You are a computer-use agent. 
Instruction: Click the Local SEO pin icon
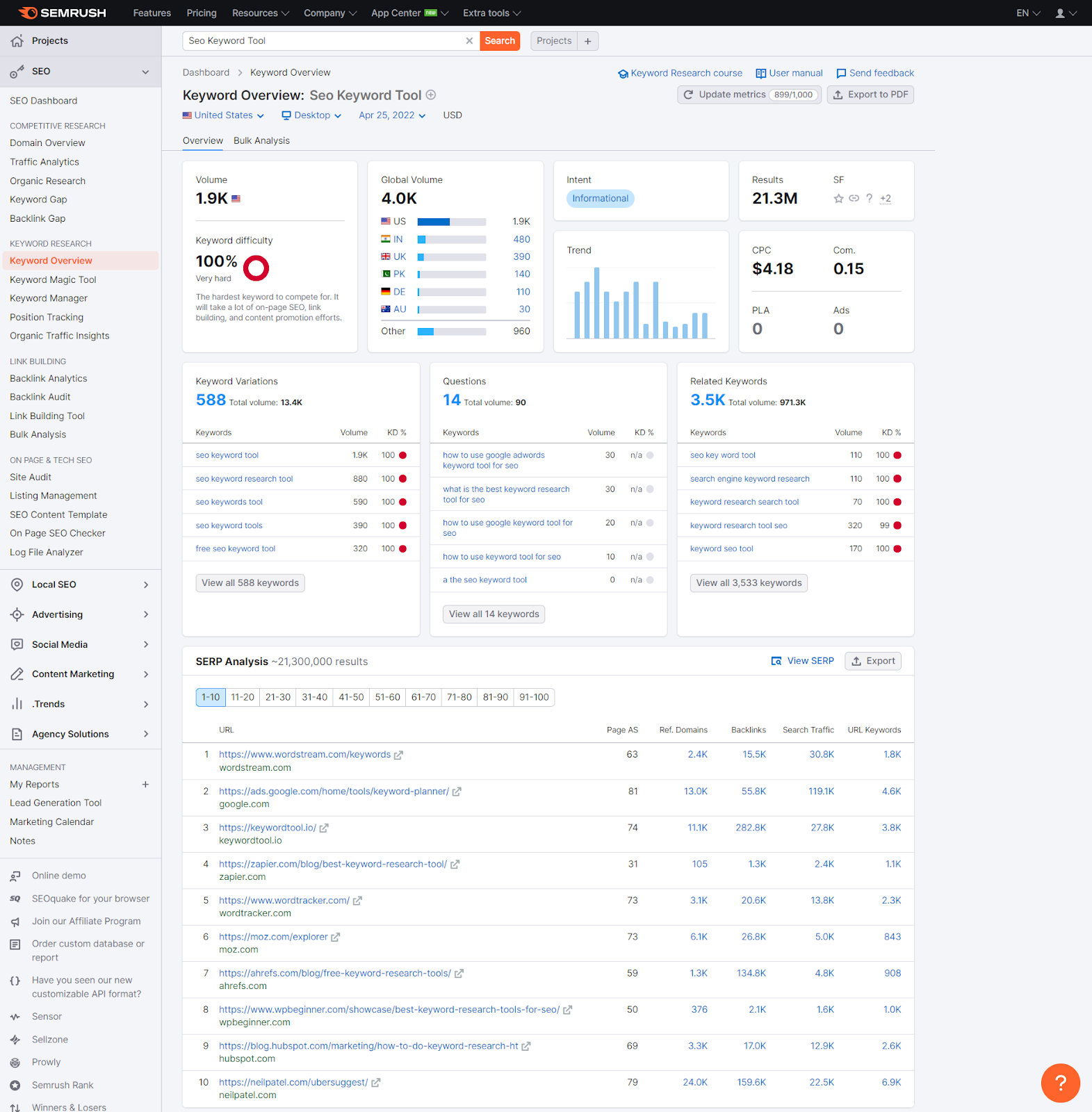17,584
